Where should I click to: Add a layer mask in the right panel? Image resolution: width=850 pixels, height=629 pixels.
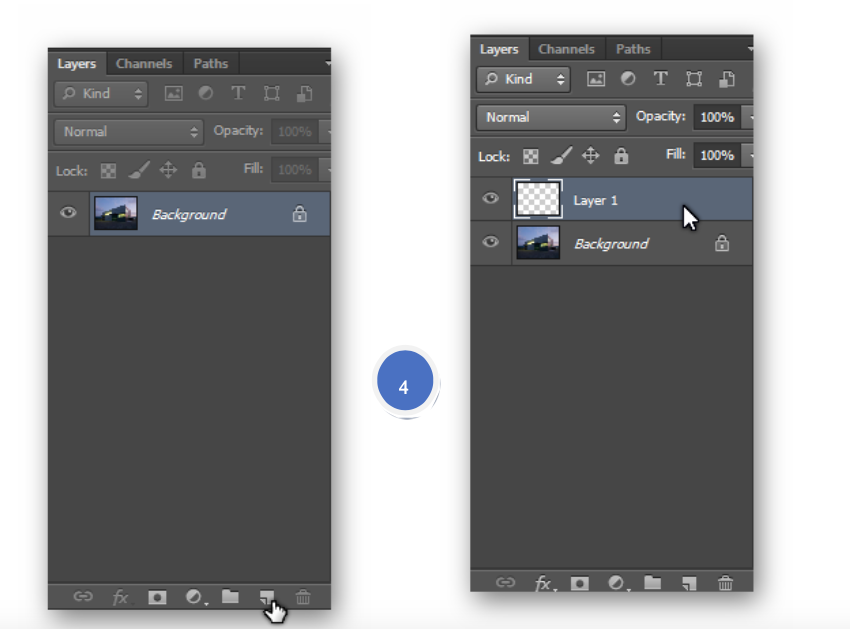[x=579, y=583]
